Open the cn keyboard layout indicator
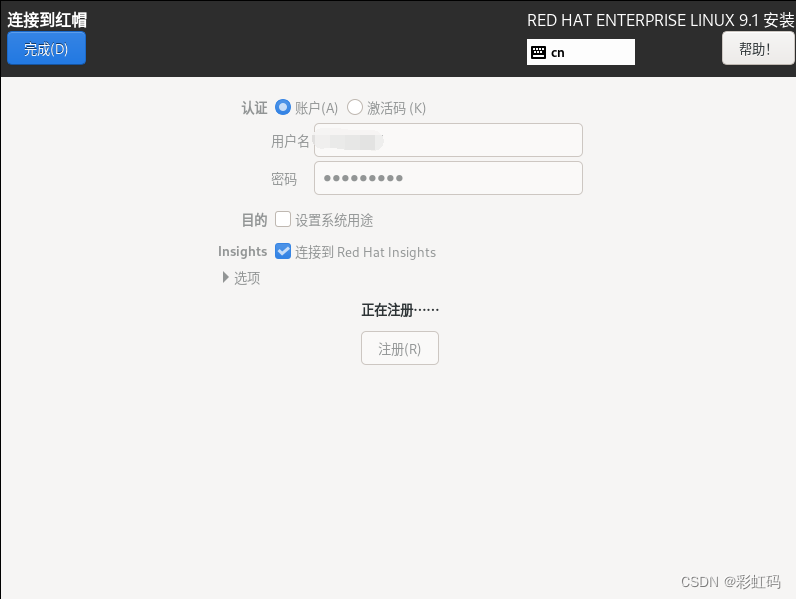This screenshot has width=796, height=599. click(580, 52)
